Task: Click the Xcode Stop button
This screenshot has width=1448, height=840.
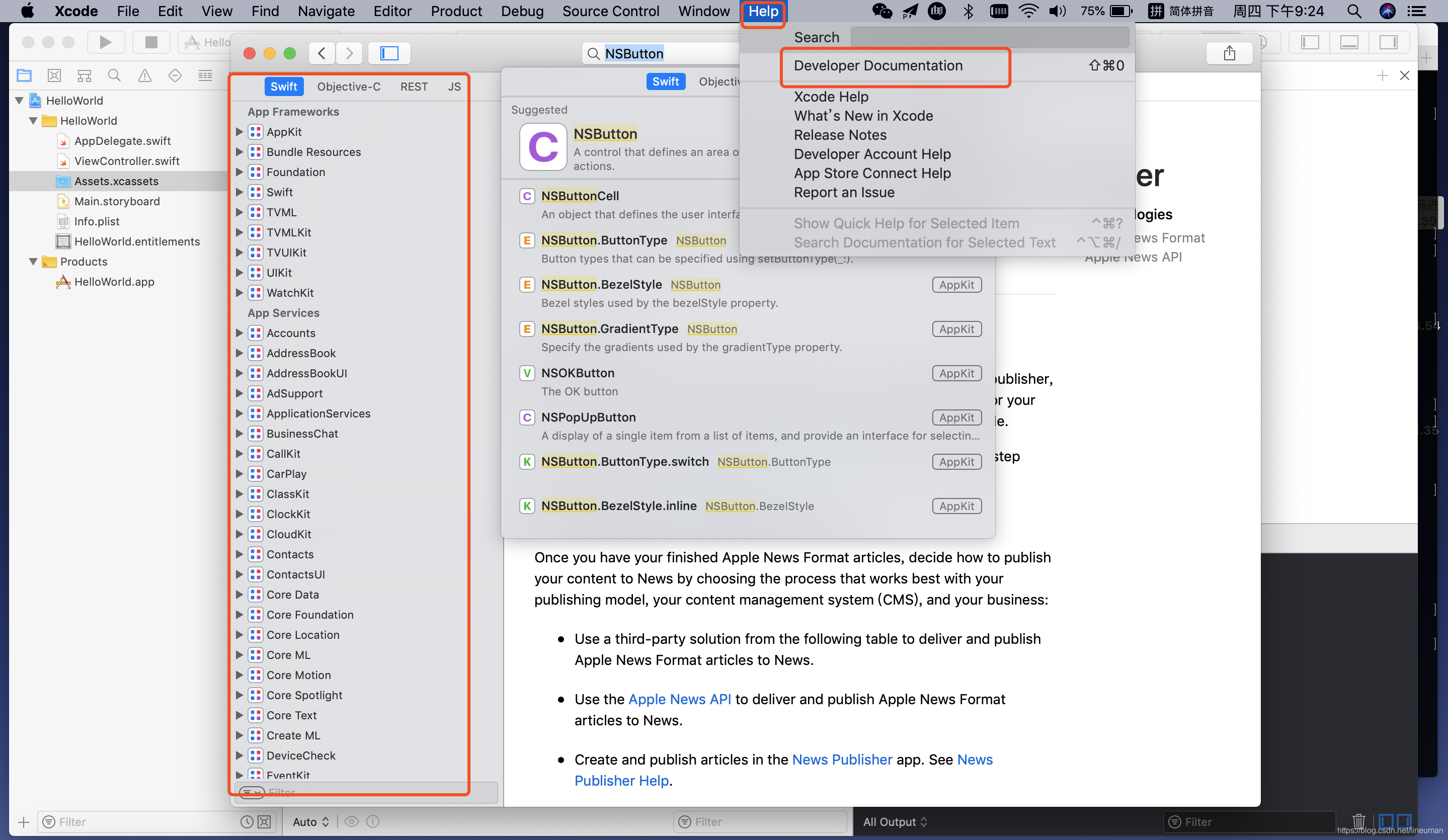Action: (x=151, y=42)
